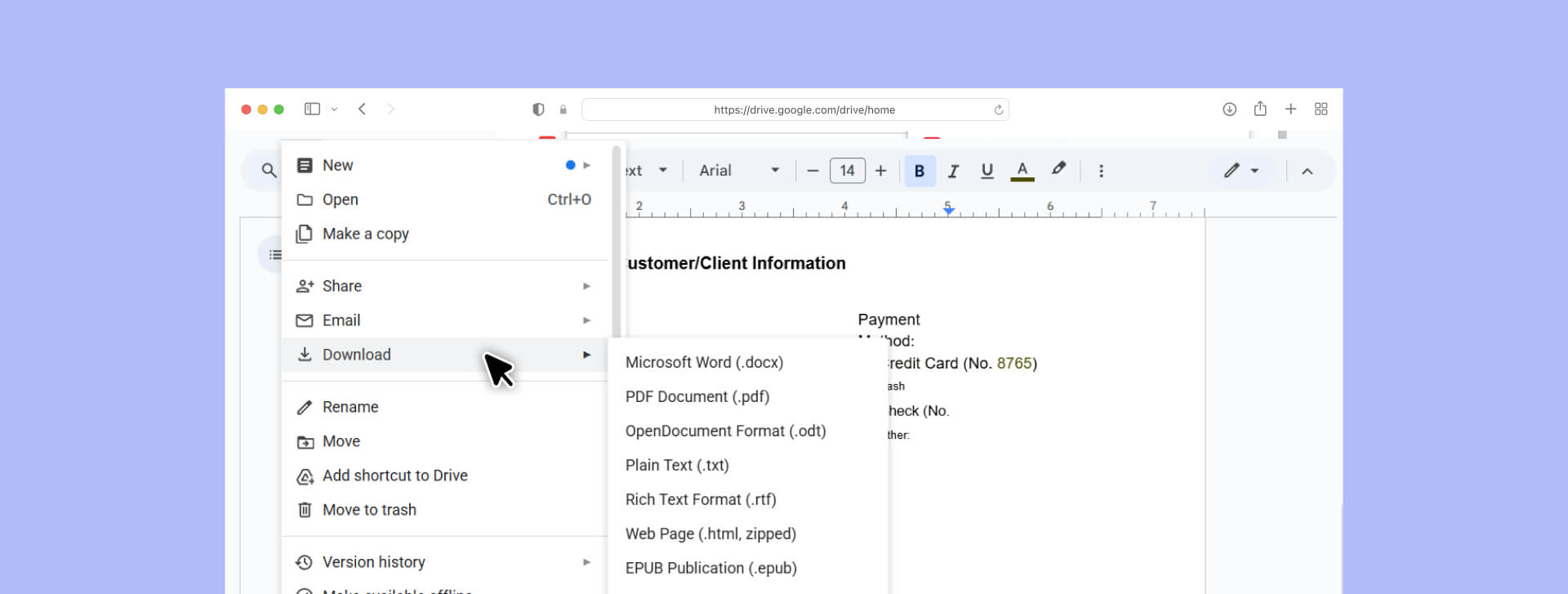Open the Share submenu

[445, 286]
